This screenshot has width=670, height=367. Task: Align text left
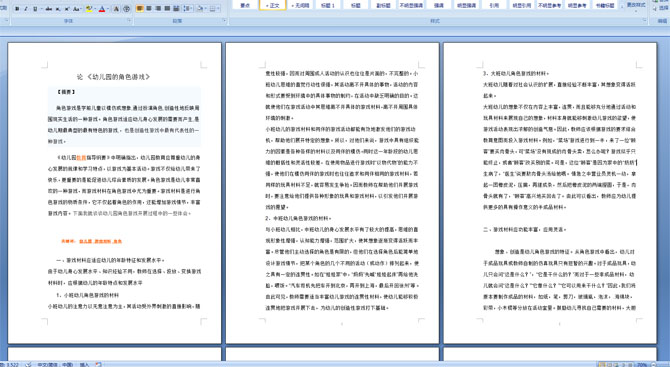click(140, 8)
